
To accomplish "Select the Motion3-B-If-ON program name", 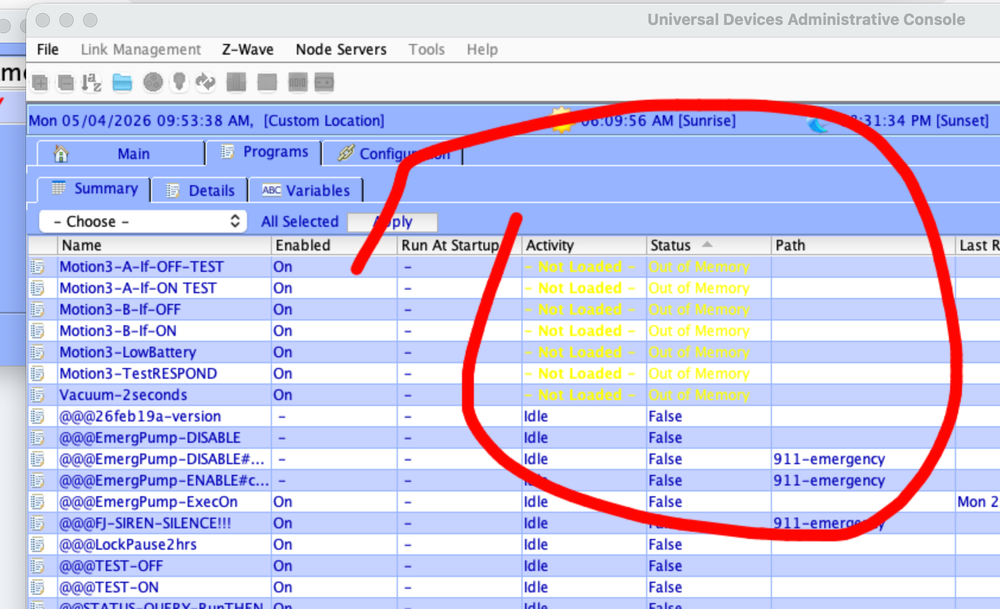I will 118,331.
